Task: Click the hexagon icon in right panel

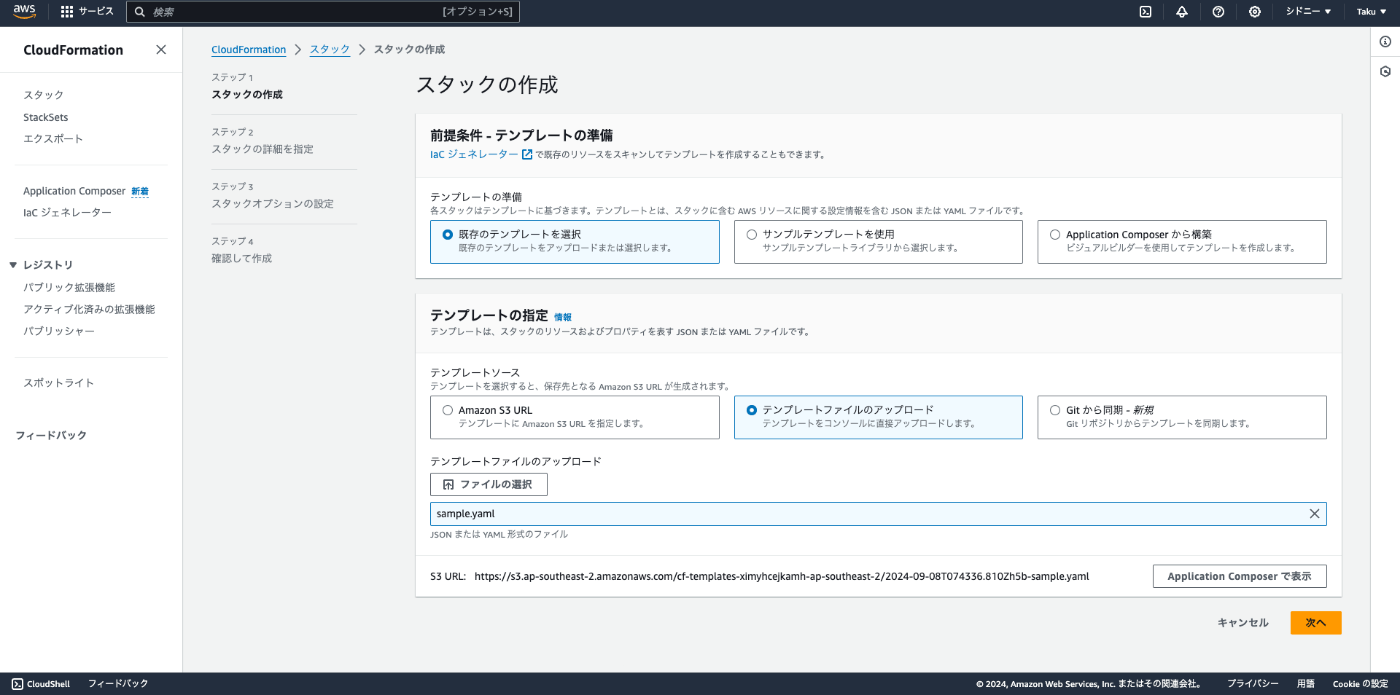Action: 1385,72
